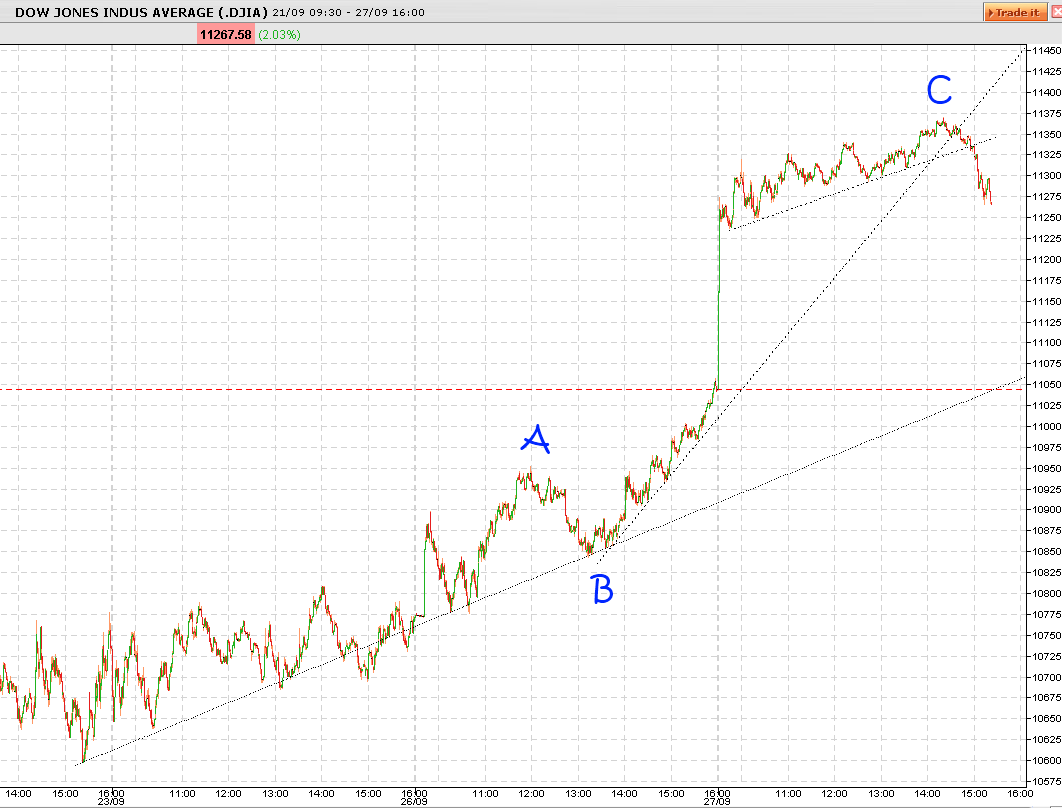Click the DOW JONES INDUS AVERAGE (.DJIA) title
This screenshot has height=808, width=1062.
tap(141, 12)
